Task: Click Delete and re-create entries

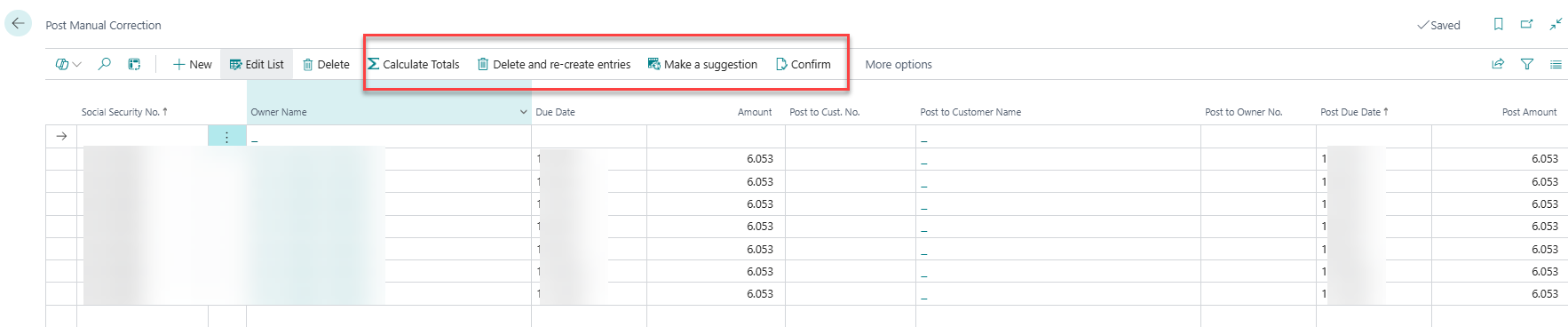Action: 554,64
